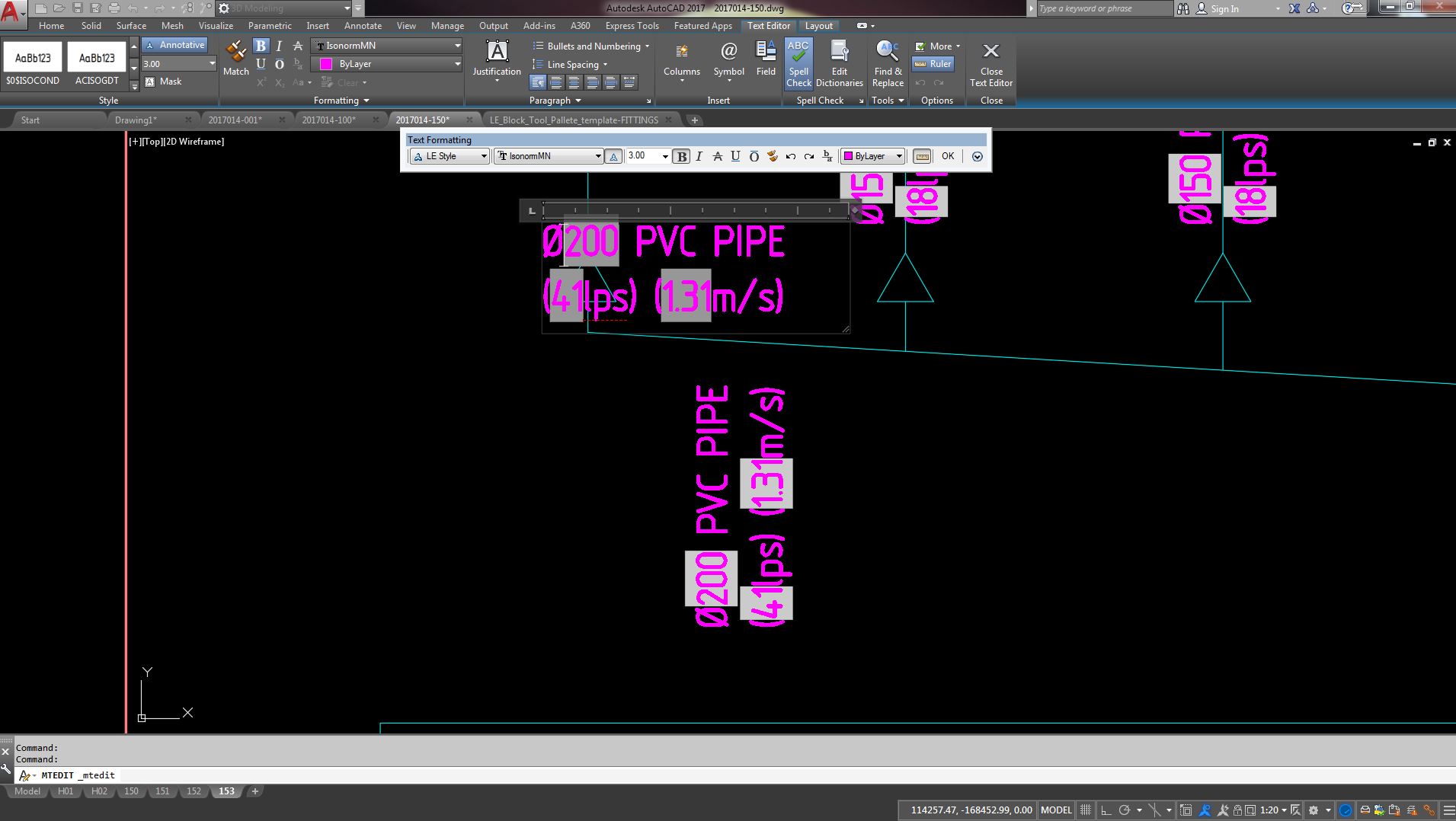1456x821 pixels.
Task: Click text height 3.00 field in Text Formatting
Action: pos(643,156)
